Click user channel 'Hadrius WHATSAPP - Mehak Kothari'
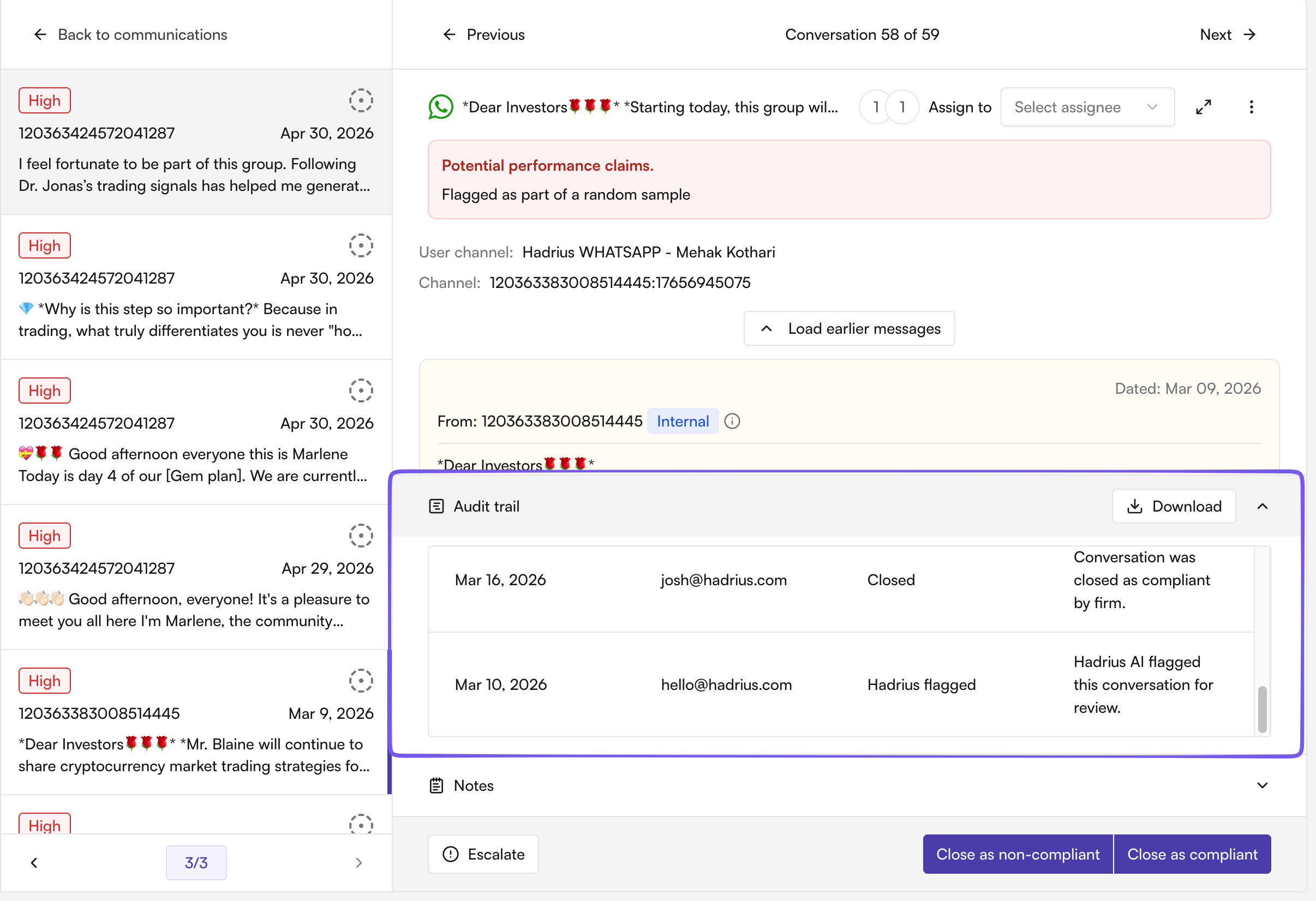Viewport: 1316px width, 901px height. (x=648, y=253)
